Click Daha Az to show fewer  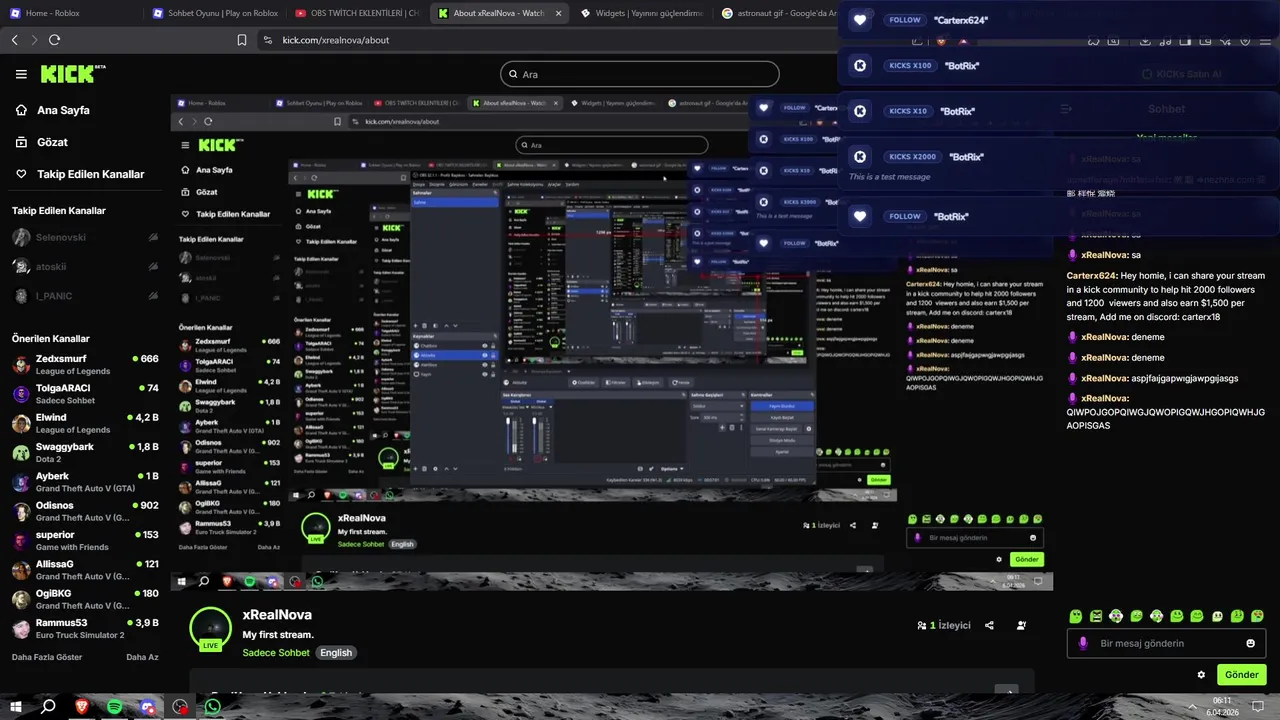[x=142, y=657]
